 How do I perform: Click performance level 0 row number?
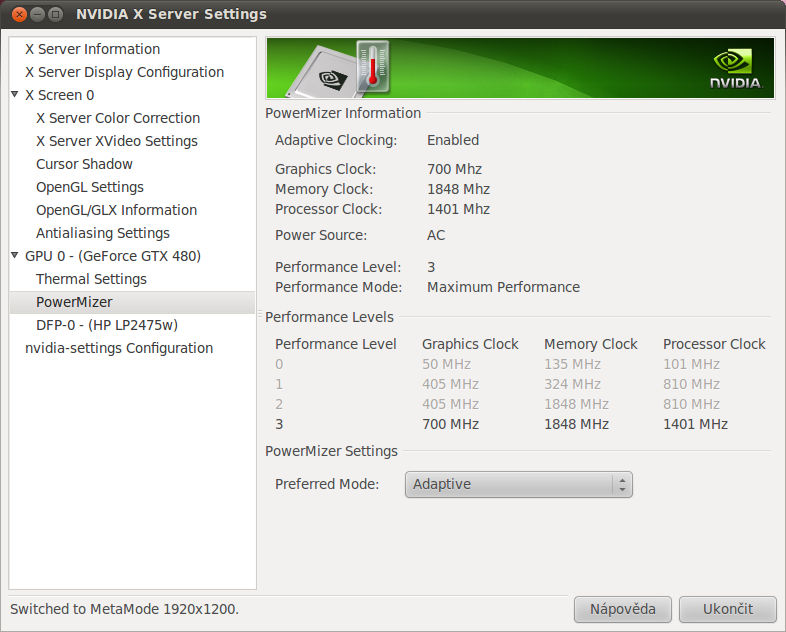pyautogui.click(x=279, y=364)
